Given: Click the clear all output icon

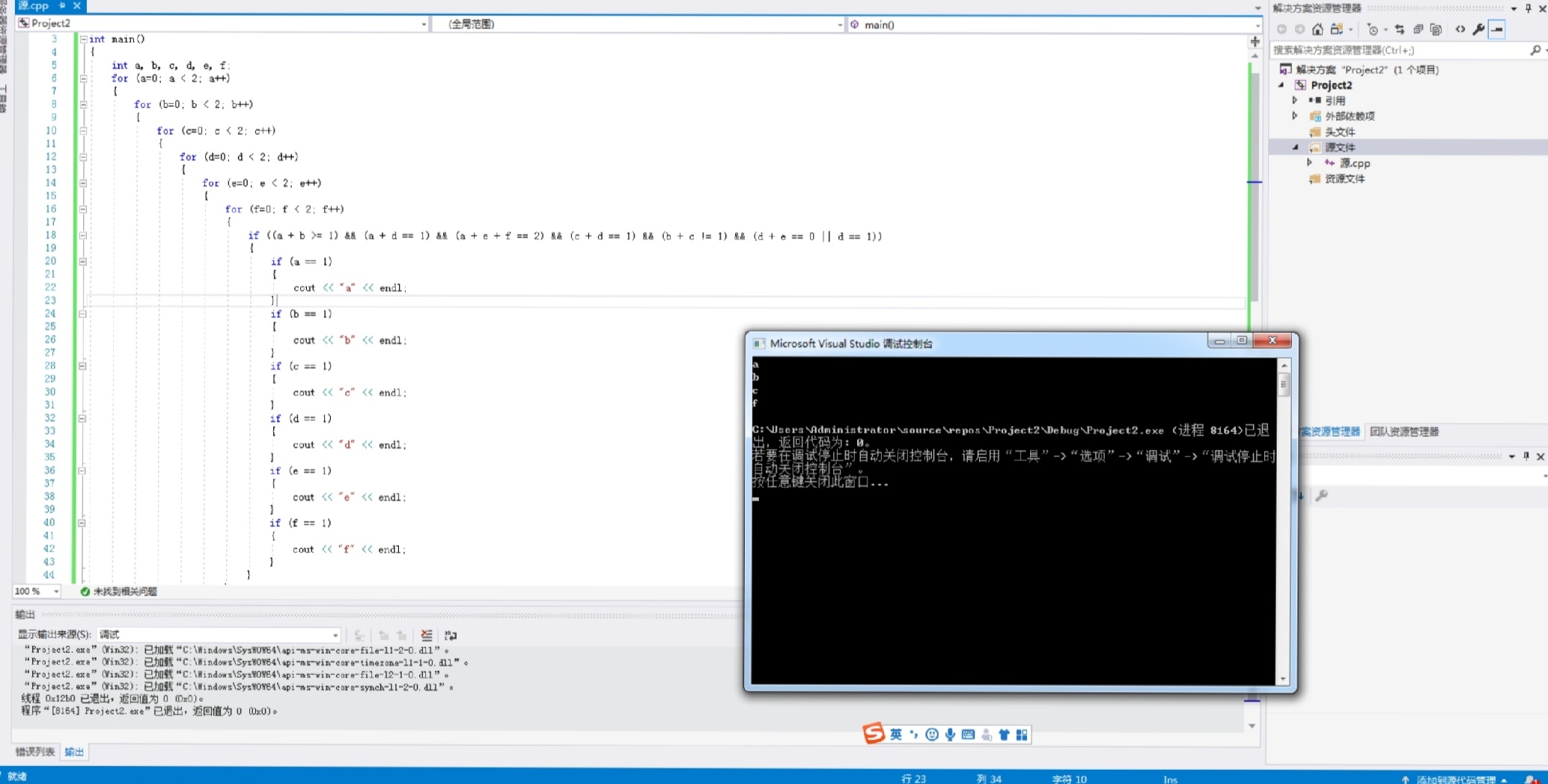Looking at the screenshot, I should tap(427, 635).
